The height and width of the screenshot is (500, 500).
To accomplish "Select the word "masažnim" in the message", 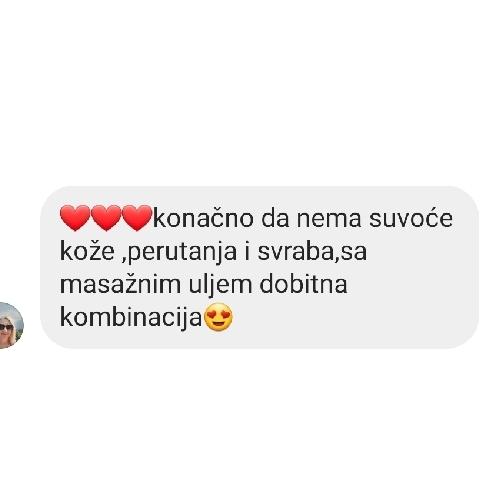I will click(120, 284).
